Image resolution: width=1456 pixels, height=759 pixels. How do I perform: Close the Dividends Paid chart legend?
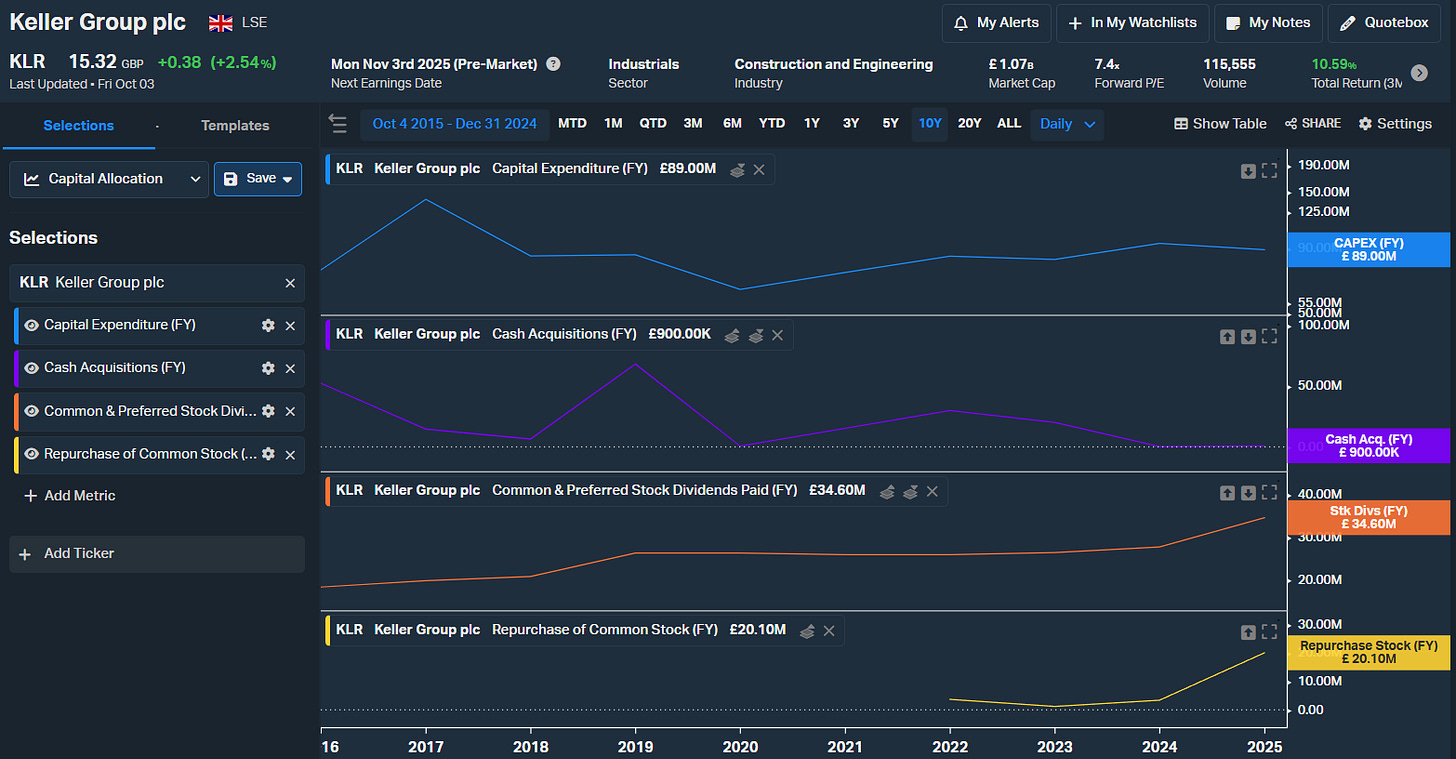(932, 491)
